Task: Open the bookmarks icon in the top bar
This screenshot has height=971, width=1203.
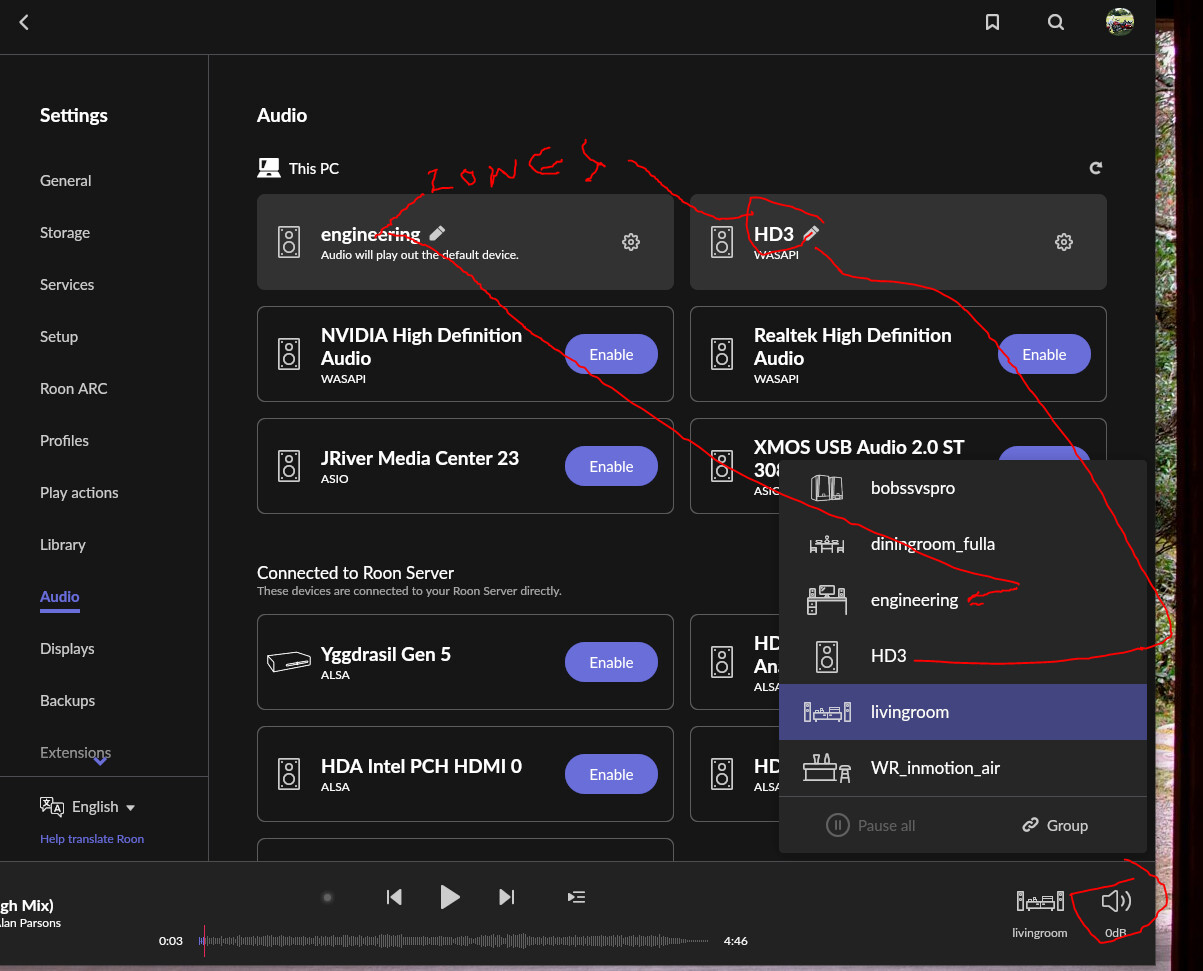Action: (x=992, y=22)
